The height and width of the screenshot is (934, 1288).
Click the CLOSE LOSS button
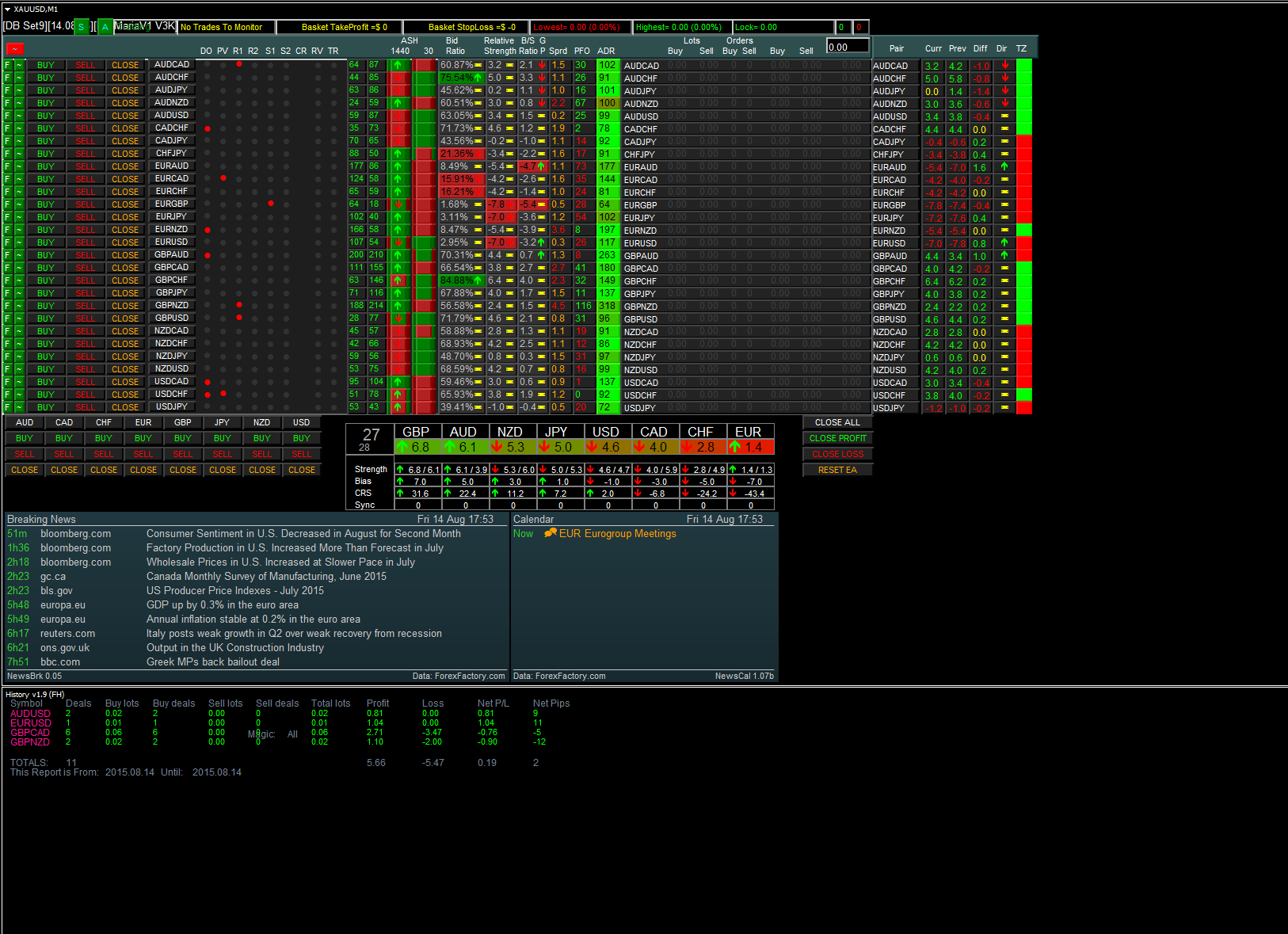click(837, 454)
